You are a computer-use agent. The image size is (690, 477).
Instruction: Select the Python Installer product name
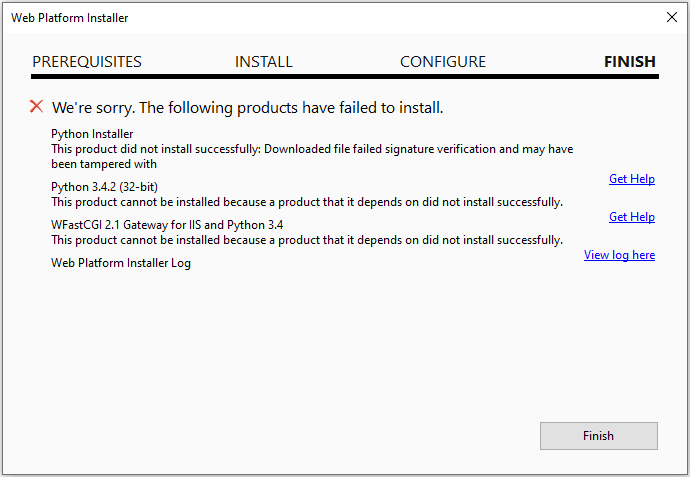[x=92, y=134]
